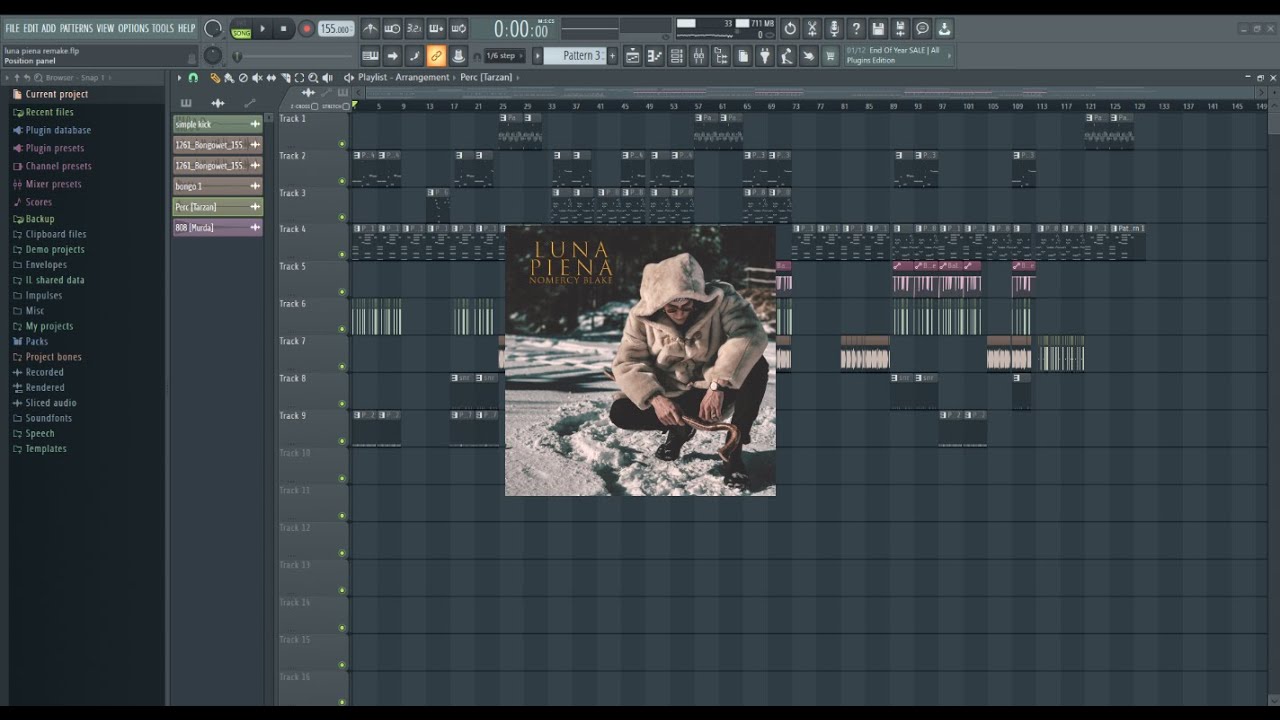Select the playlist Delete tool
This screenshot has width=1280, height=720.
click(243, 78)
